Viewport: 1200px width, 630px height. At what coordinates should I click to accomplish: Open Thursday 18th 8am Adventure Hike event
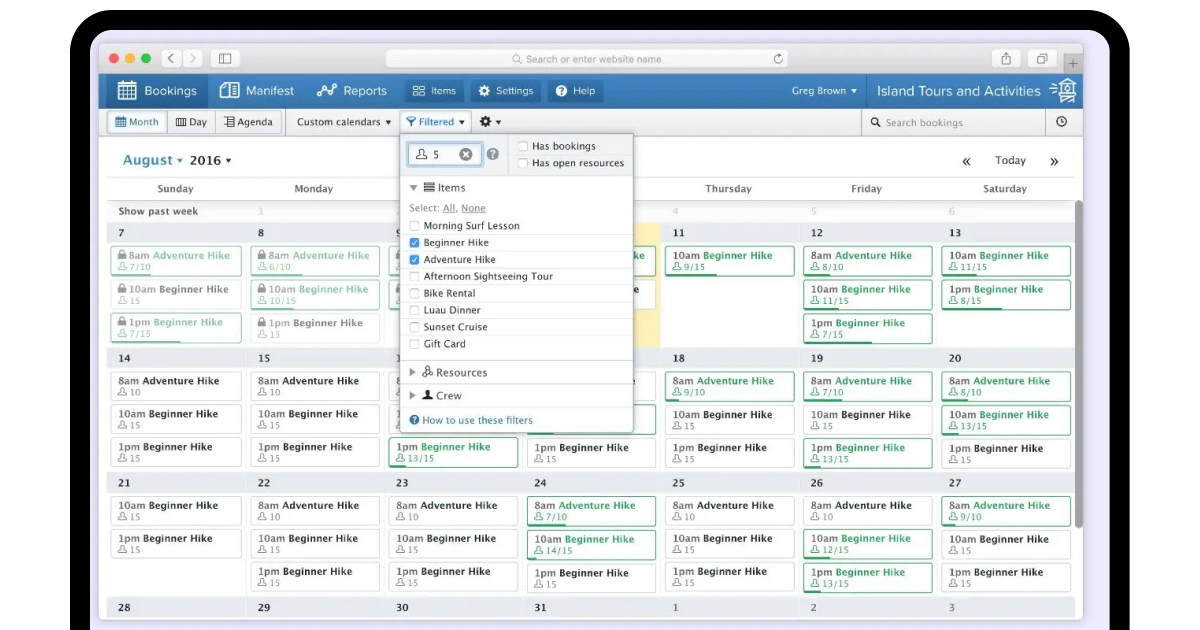(729, 386)
